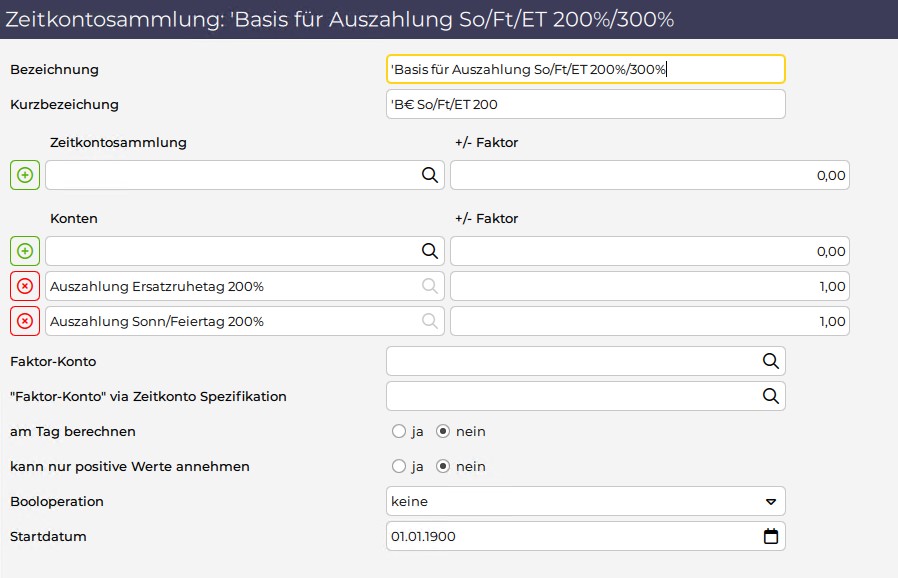The image size is (898, 578).
Task: Click into the Bezeichnung text field
Action: coord(585,69)
